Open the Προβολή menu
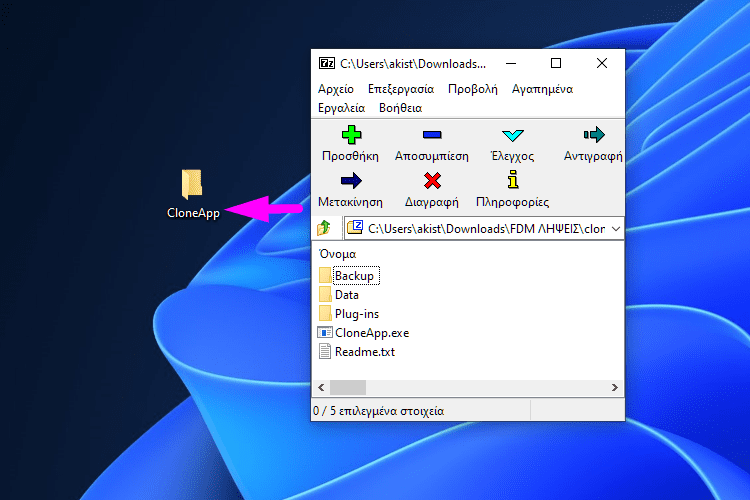The image size is (750, 500). click(x=472, y=89)
